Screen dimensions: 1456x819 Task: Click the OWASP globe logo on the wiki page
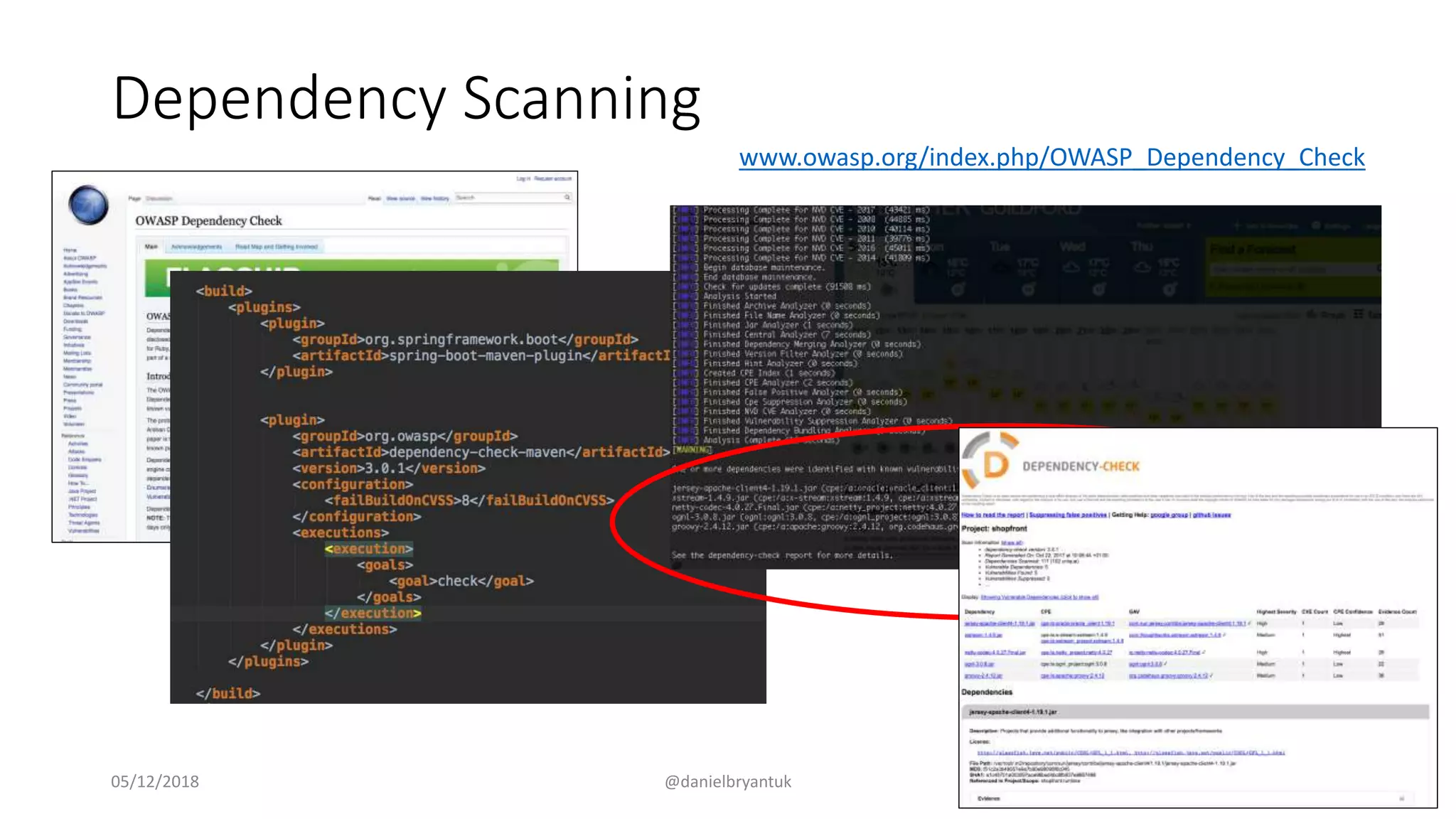(89, 205)
